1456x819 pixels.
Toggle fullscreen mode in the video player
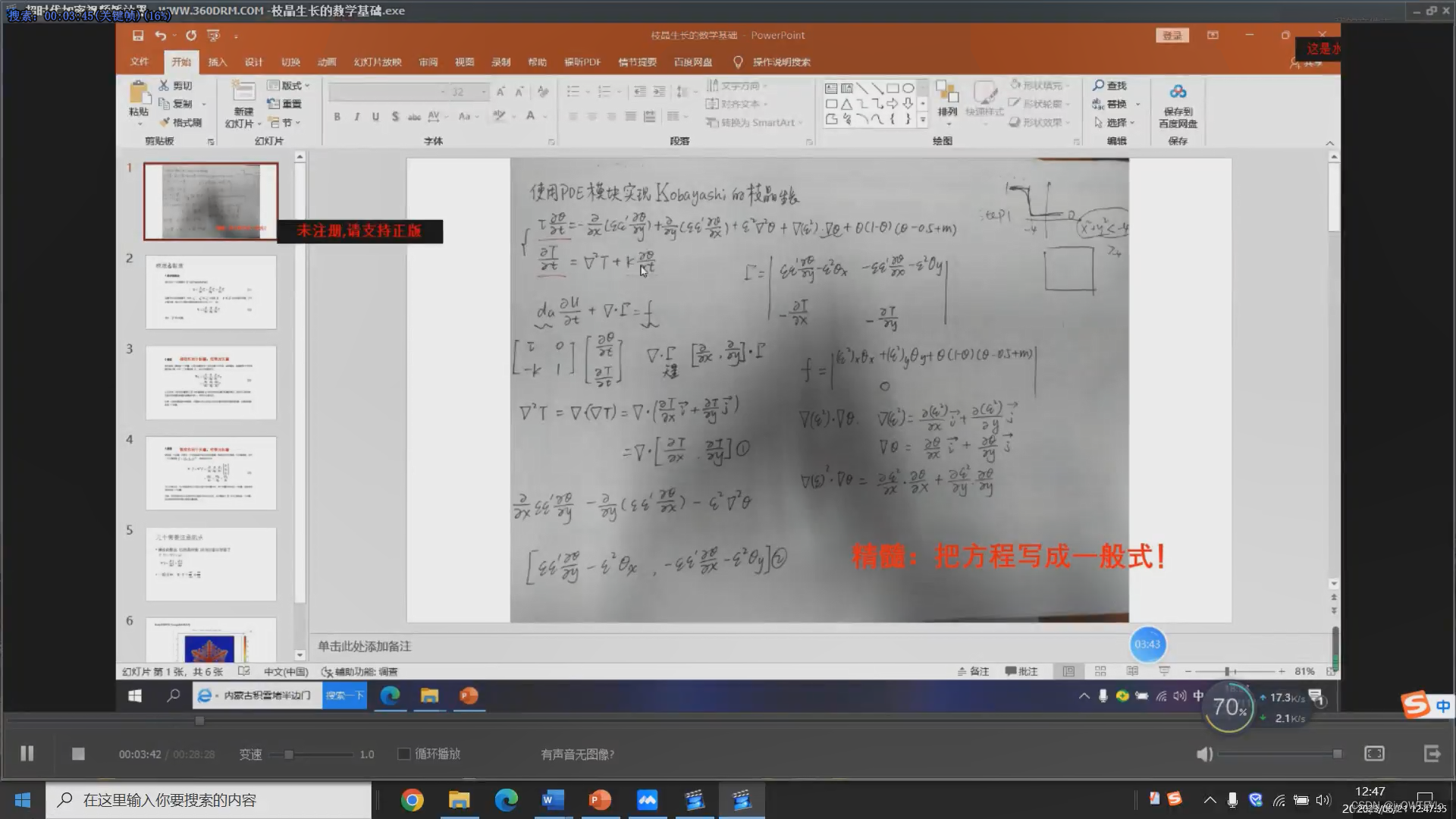[1374, 753]
